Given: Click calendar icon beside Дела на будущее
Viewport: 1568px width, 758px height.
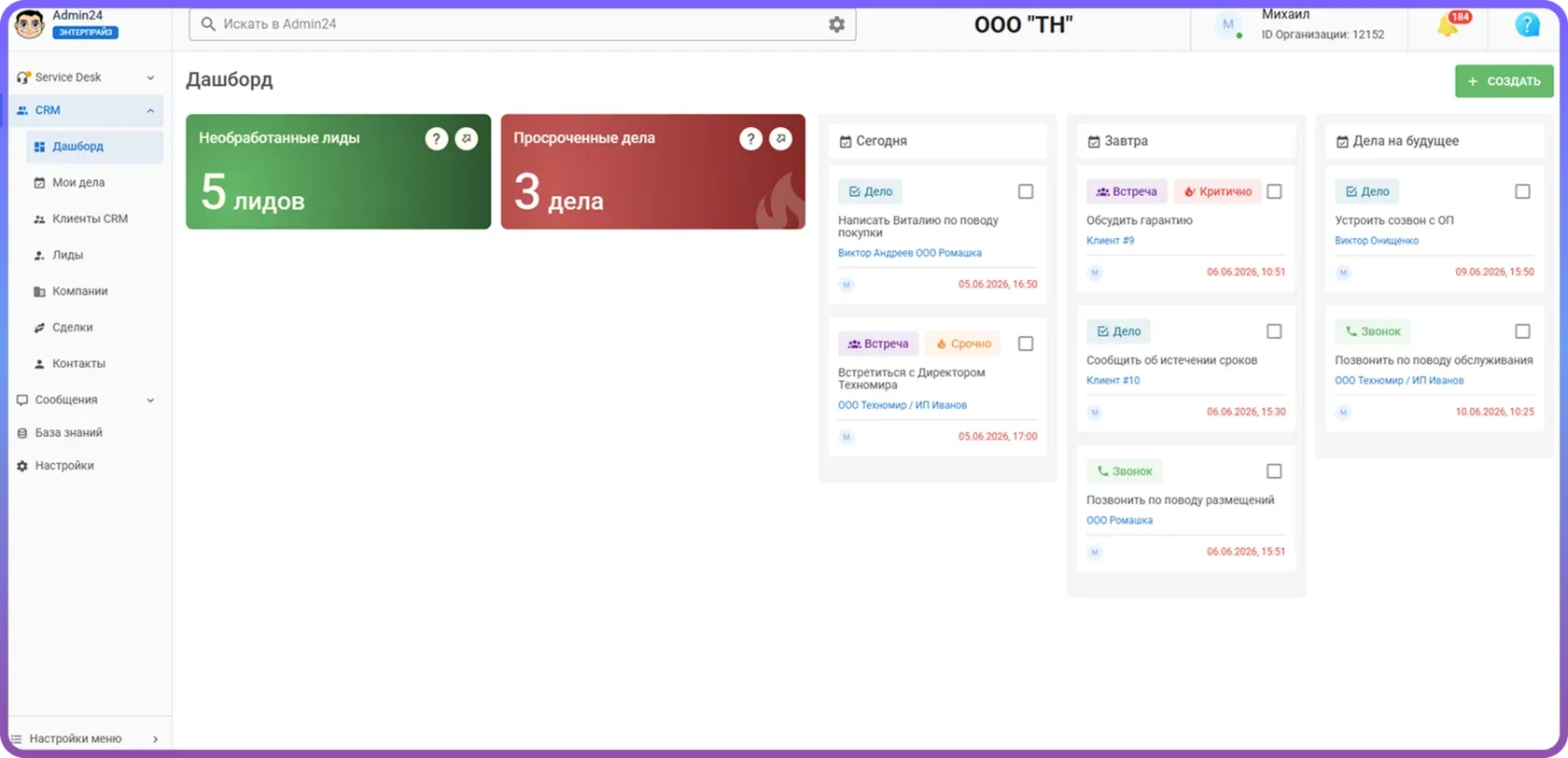Looking at the screenshot, I should 1342,142.
